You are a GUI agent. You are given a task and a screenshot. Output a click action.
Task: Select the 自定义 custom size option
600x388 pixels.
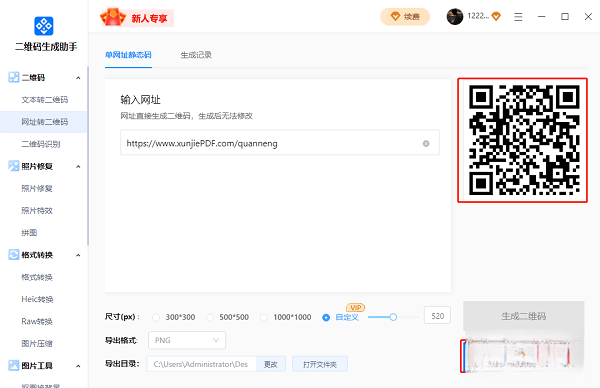tap(326, 317)
